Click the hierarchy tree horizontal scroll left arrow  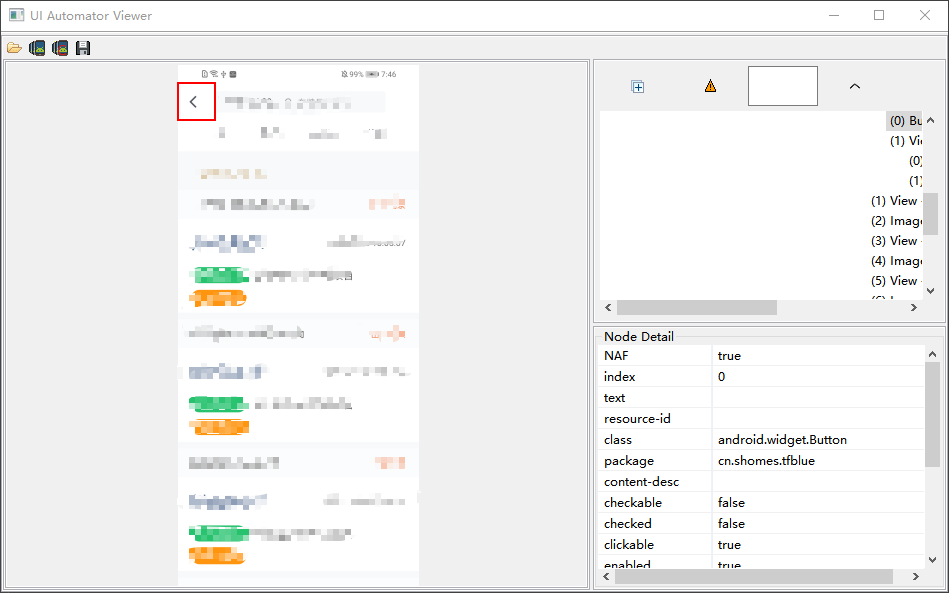(x=608, y=307)
